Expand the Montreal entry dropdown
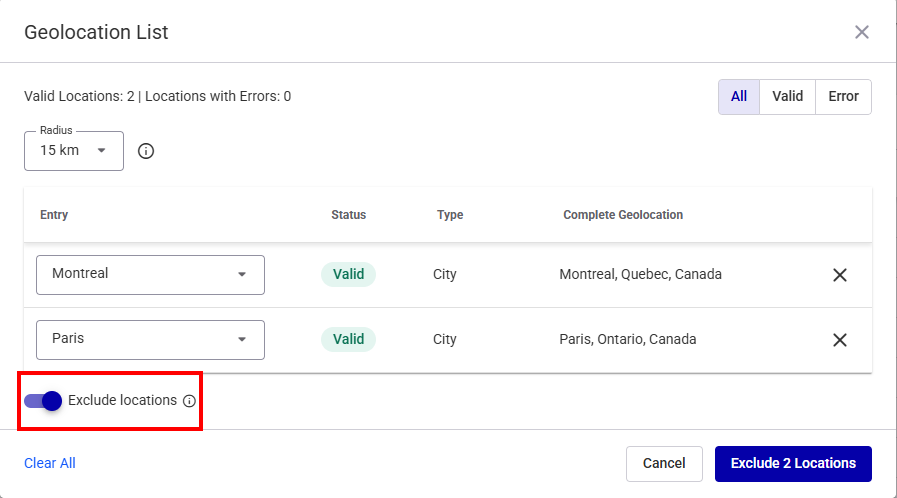Image resolution: width=897 pixels, height=498 pixels. pos(241,275)
